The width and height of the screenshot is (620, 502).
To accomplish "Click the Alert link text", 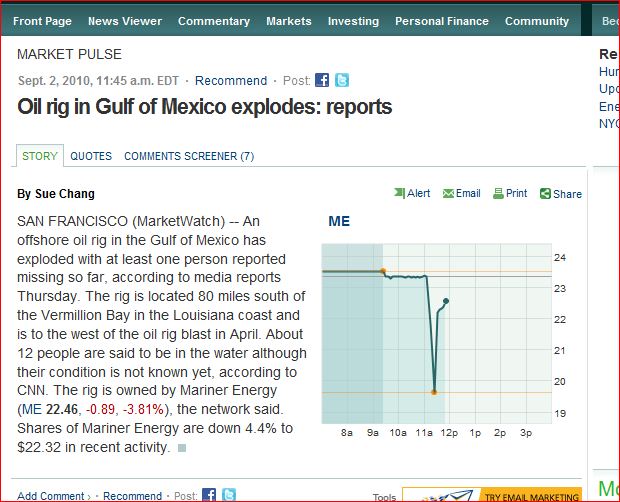I will point(419,193).
